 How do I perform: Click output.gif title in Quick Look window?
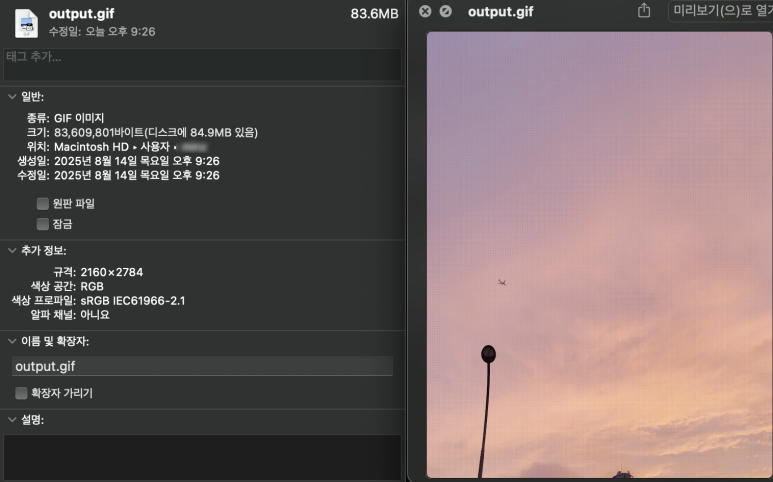(x=500, y=12)
